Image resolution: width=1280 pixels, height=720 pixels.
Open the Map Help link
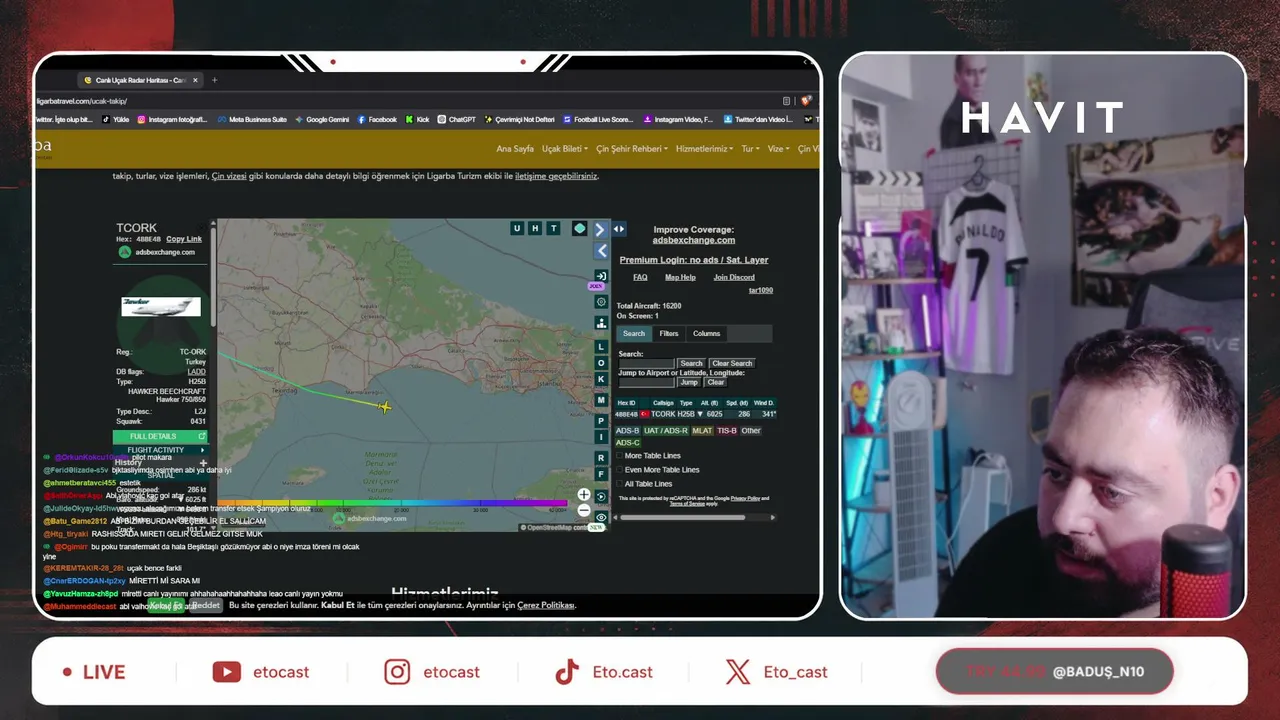click(680, 277)
